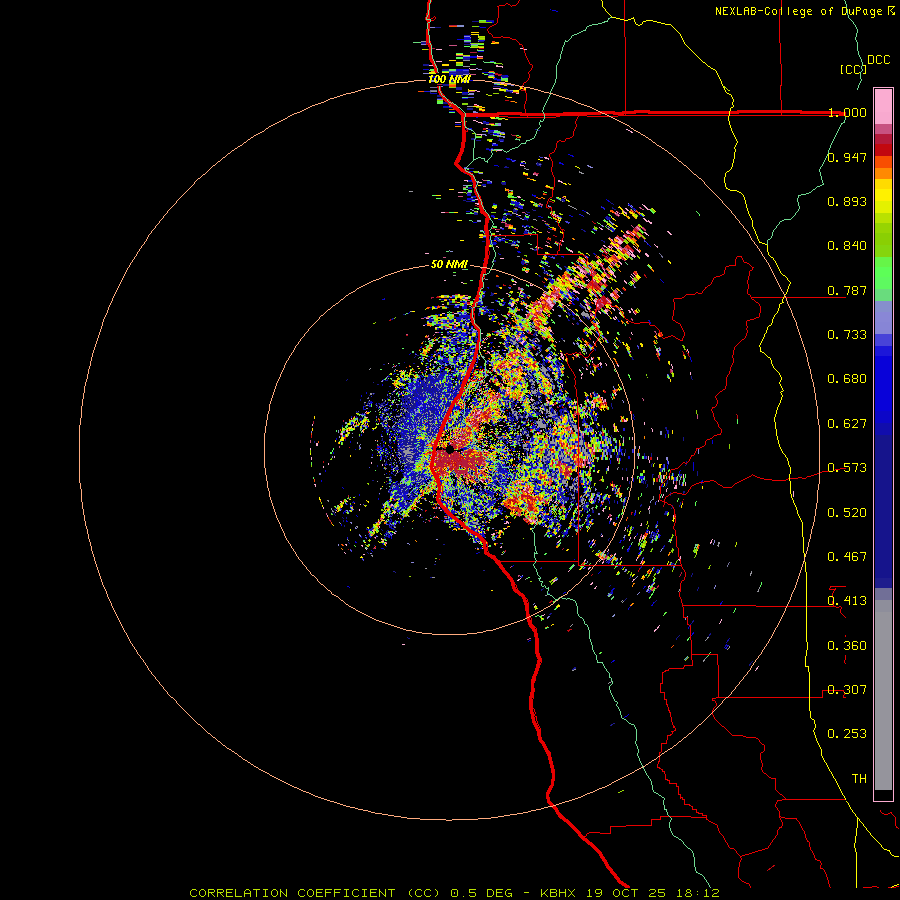Screen dimensions: 900x900
Task: Pick the pink top segment of color scale
Action: coord(883,107)
